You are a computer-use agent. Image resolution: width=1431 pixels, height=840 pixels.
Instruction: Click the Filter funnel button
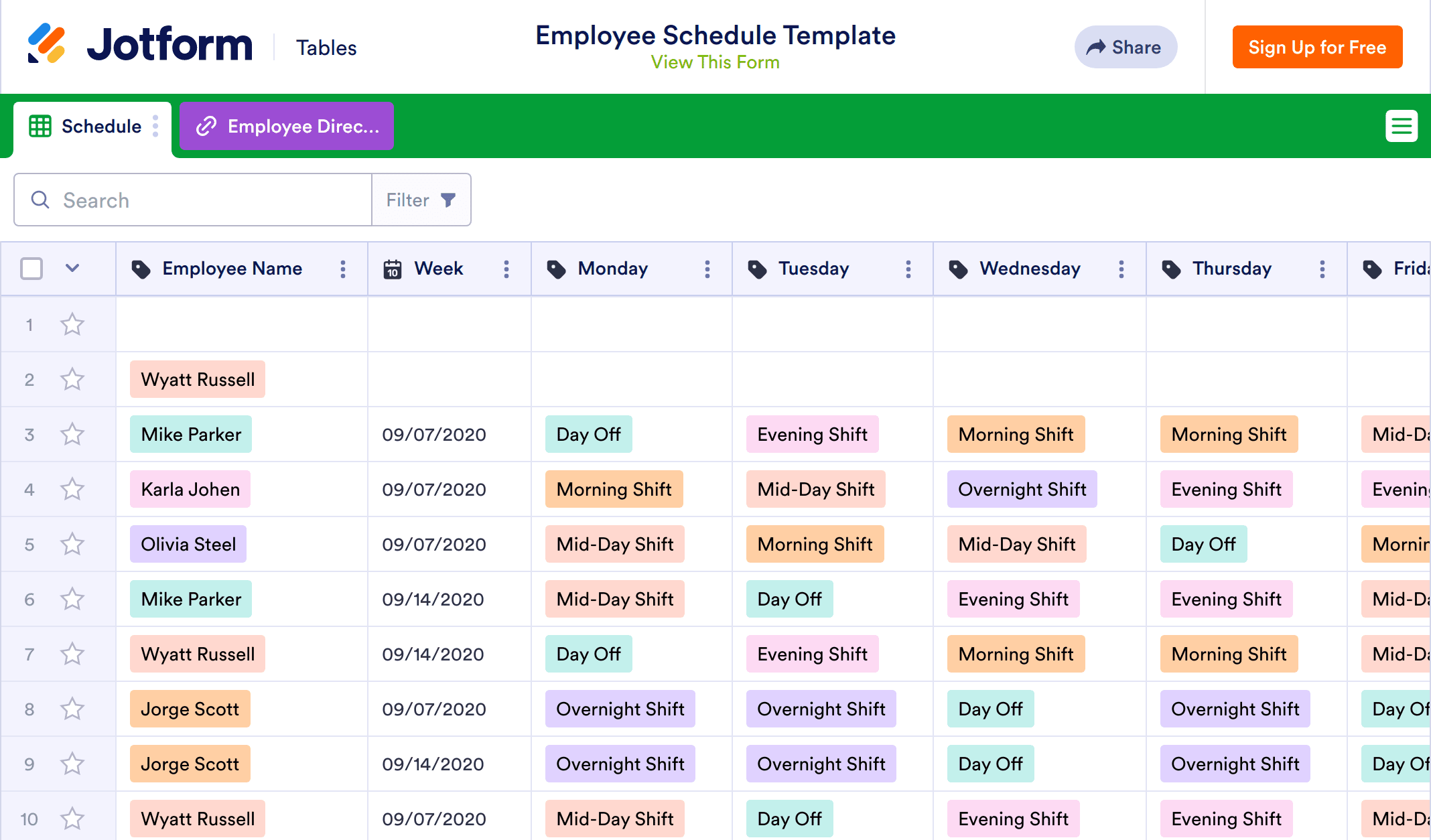(421, 200)
